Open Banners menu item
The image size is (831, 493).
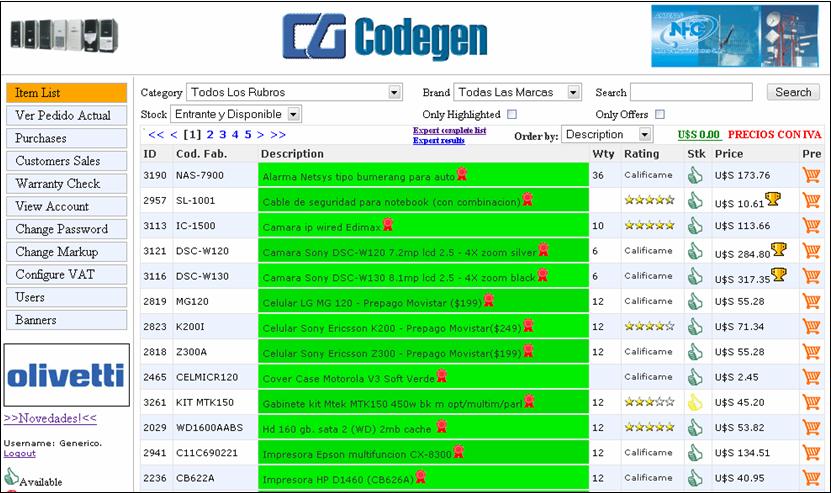coord(67,320)
